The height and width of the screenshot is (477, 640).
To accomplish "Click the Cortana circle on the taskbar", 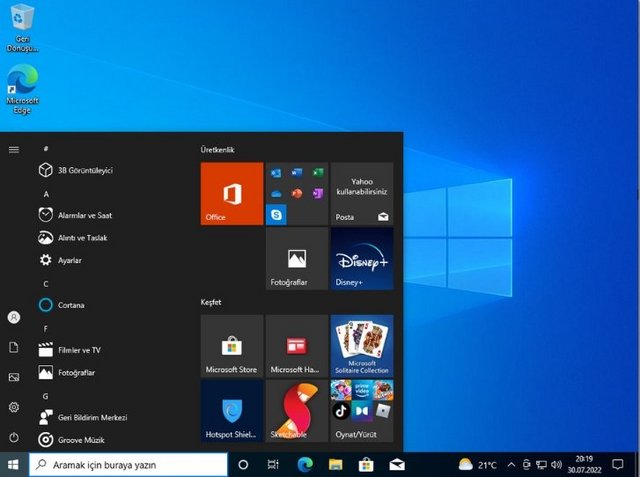I will click(243, 464).
